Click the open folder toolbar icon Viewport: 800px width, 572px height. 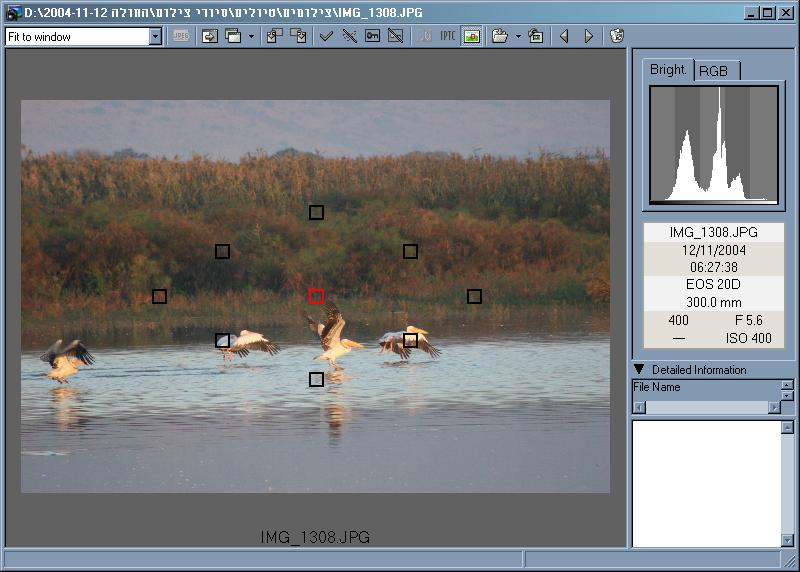[500, 36]
